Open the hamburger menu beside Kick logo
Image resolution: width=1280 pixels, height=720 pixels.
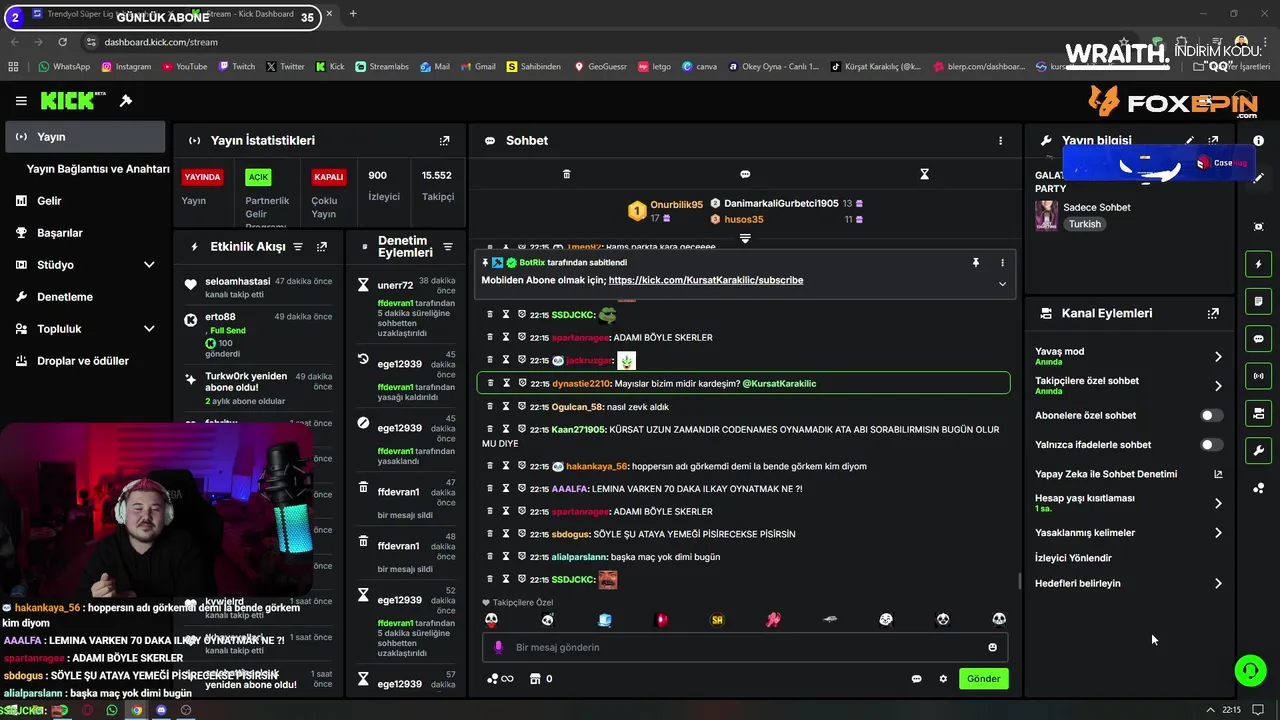[21, 101]
